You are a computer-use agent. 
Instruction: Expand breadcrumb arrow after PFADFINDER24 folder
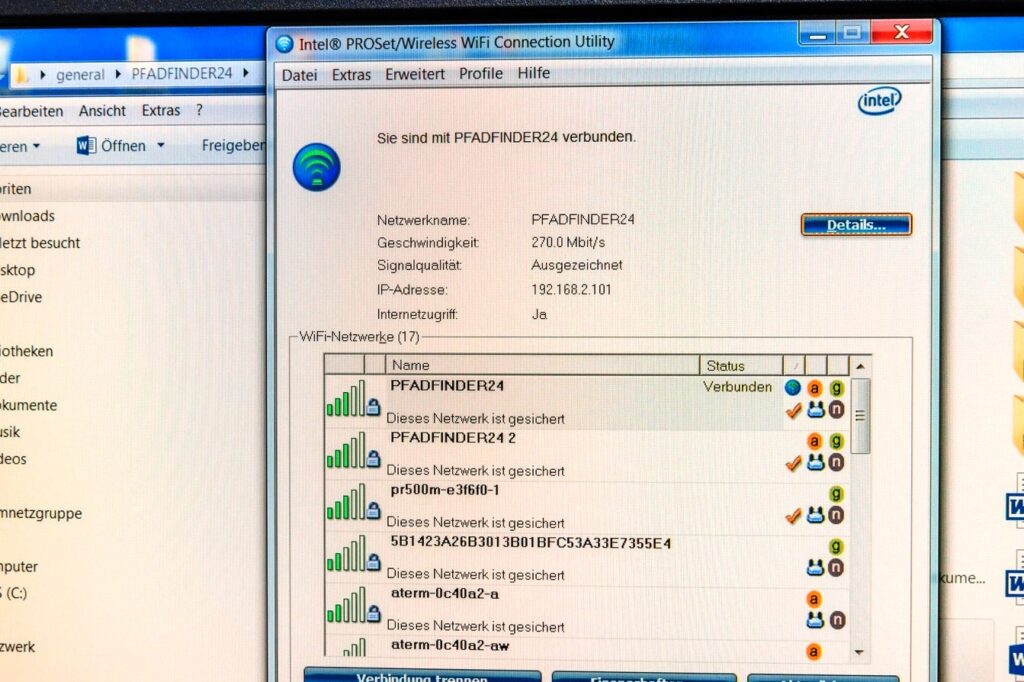(x=245, y=73)
